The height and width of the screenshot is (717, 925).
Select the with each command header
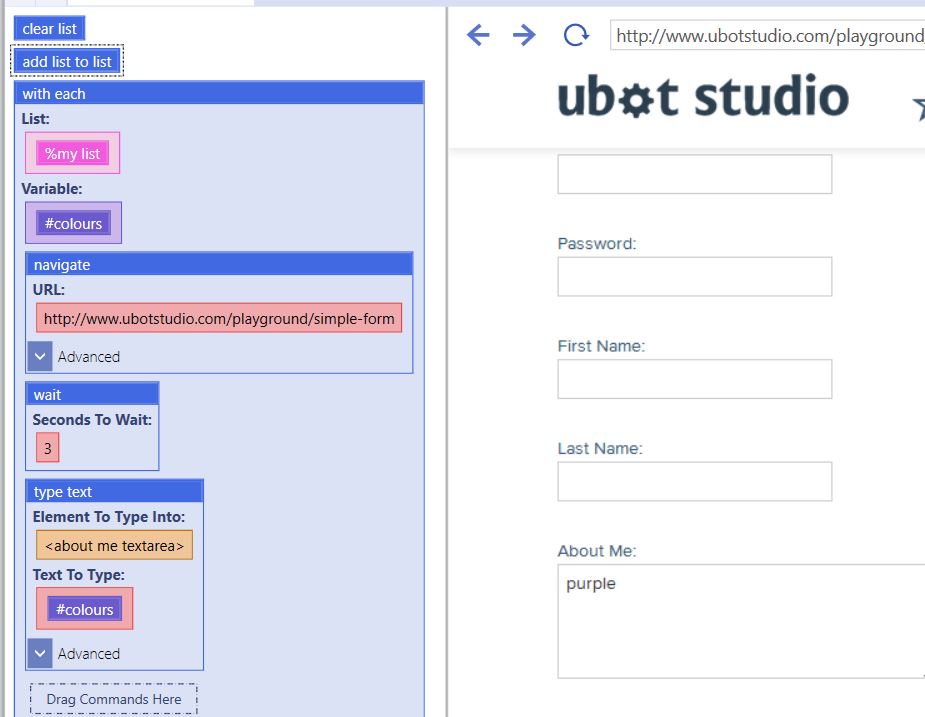point(219,94)
